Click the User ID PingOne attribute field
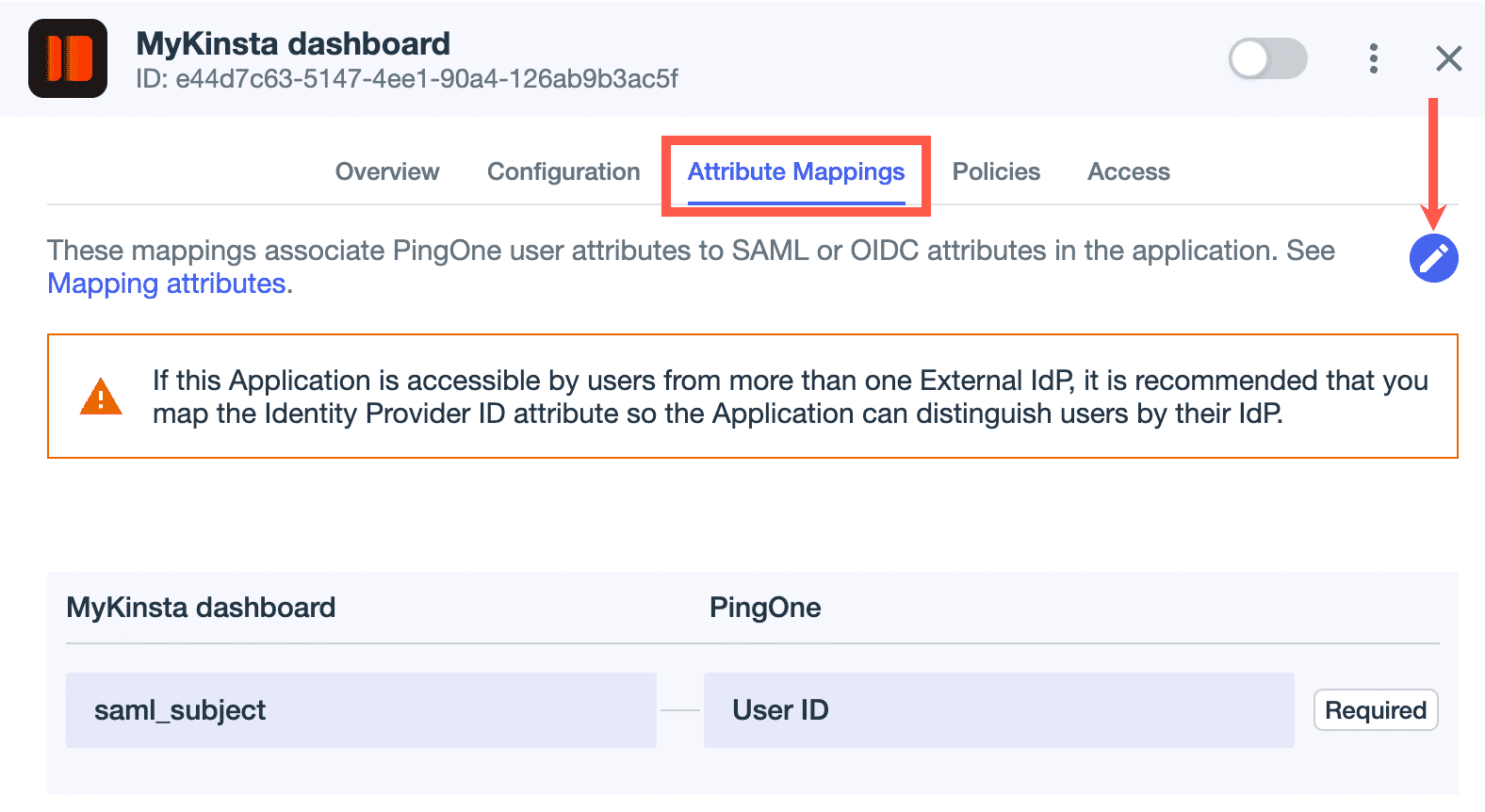Image resolution: width=1485 pixels, height=812 pixels. (x=999, y=710)
